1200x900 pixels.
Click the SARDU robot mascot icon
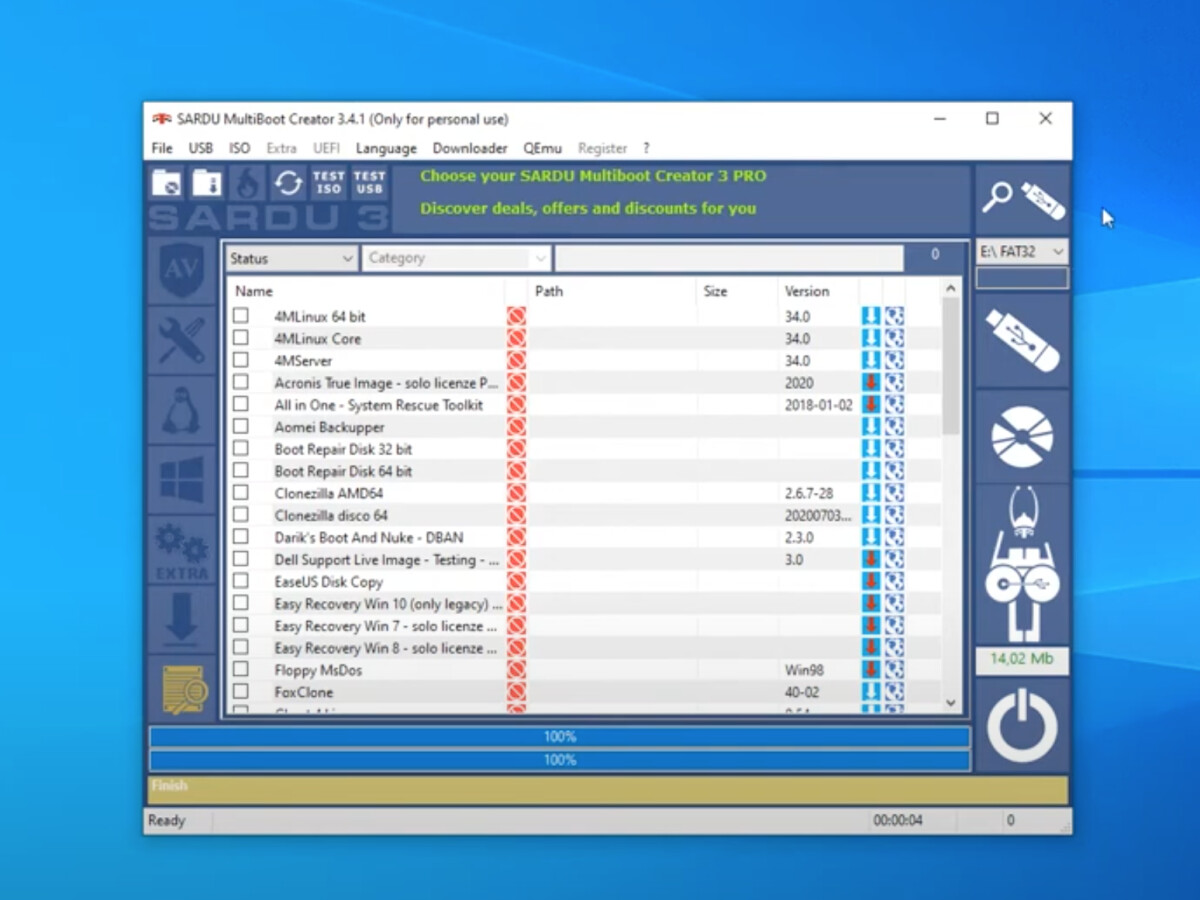(x=1022, y=565)
